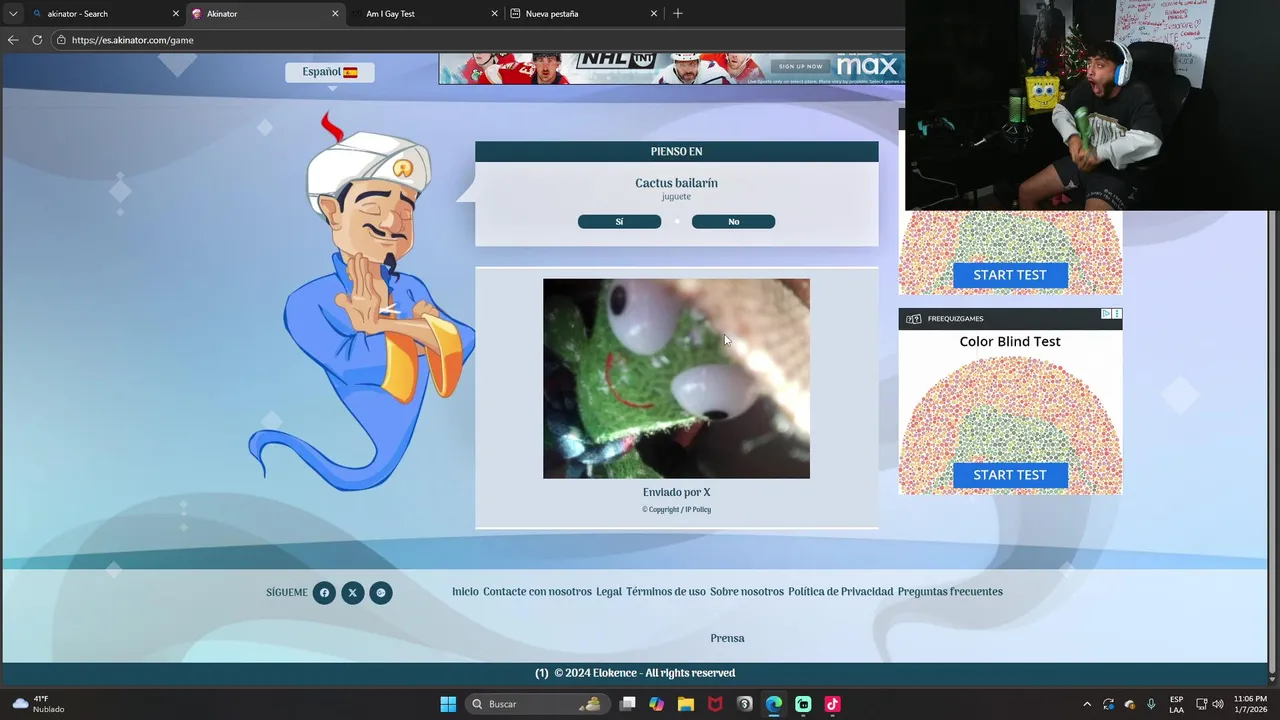Close the Nueva pestaña tab
1280x720 pixels.
654,14
